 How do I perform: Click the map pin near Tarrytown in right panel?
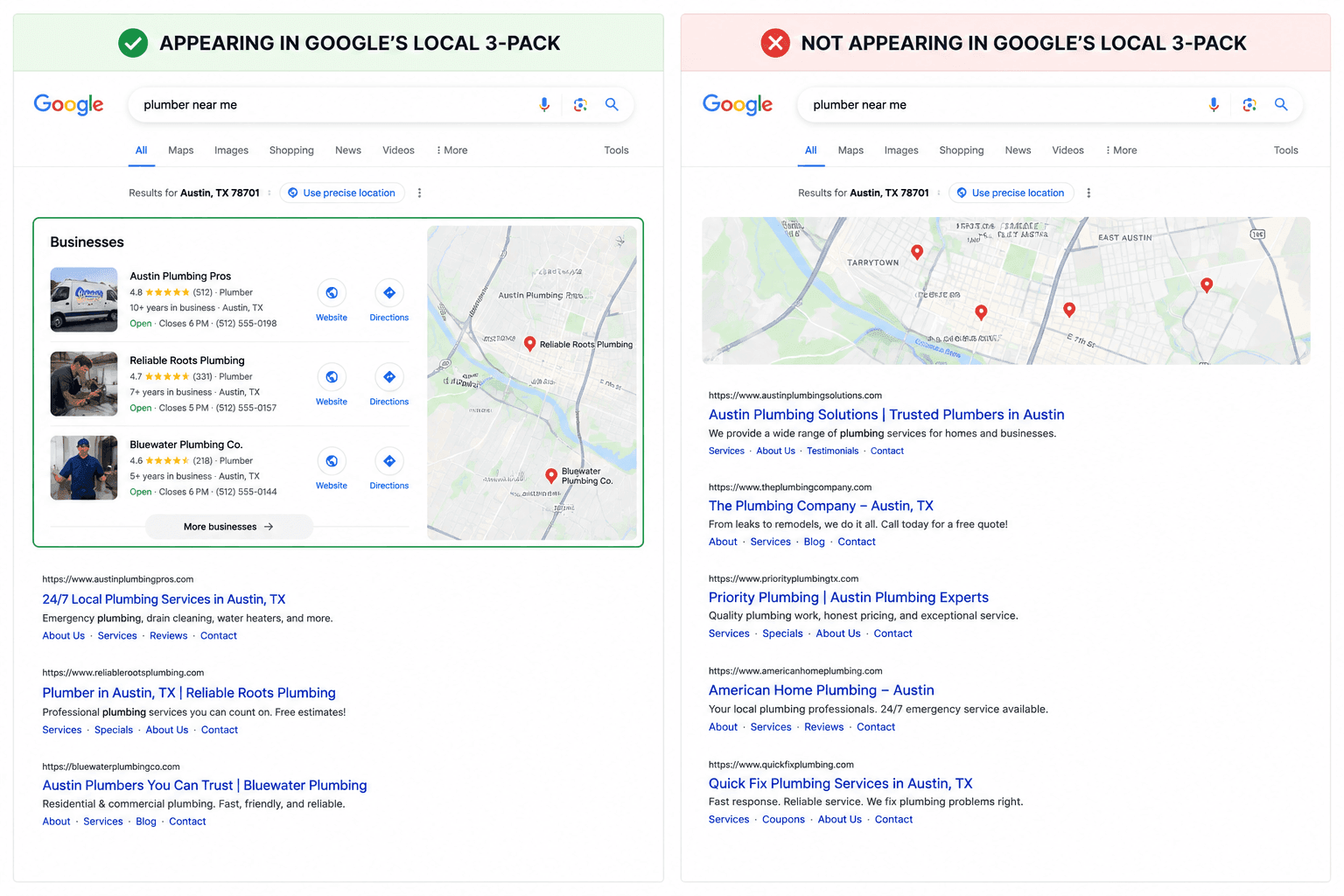(x=917, y=252)
